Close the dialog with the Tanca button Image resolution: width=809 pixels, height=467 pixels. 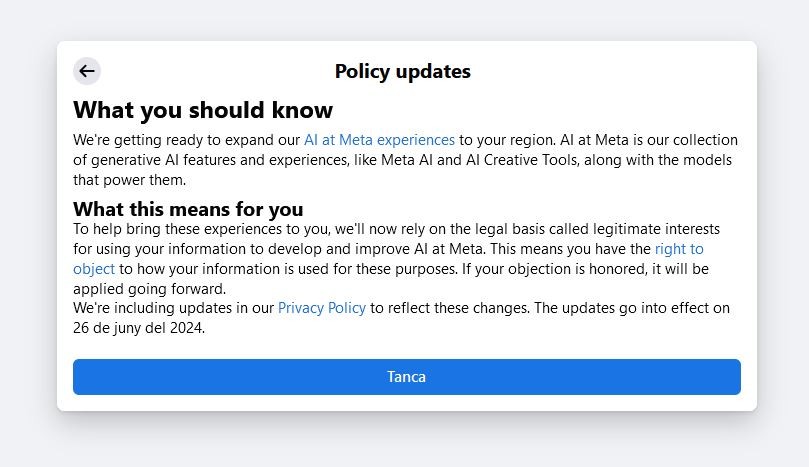click(x=407, y=377)
